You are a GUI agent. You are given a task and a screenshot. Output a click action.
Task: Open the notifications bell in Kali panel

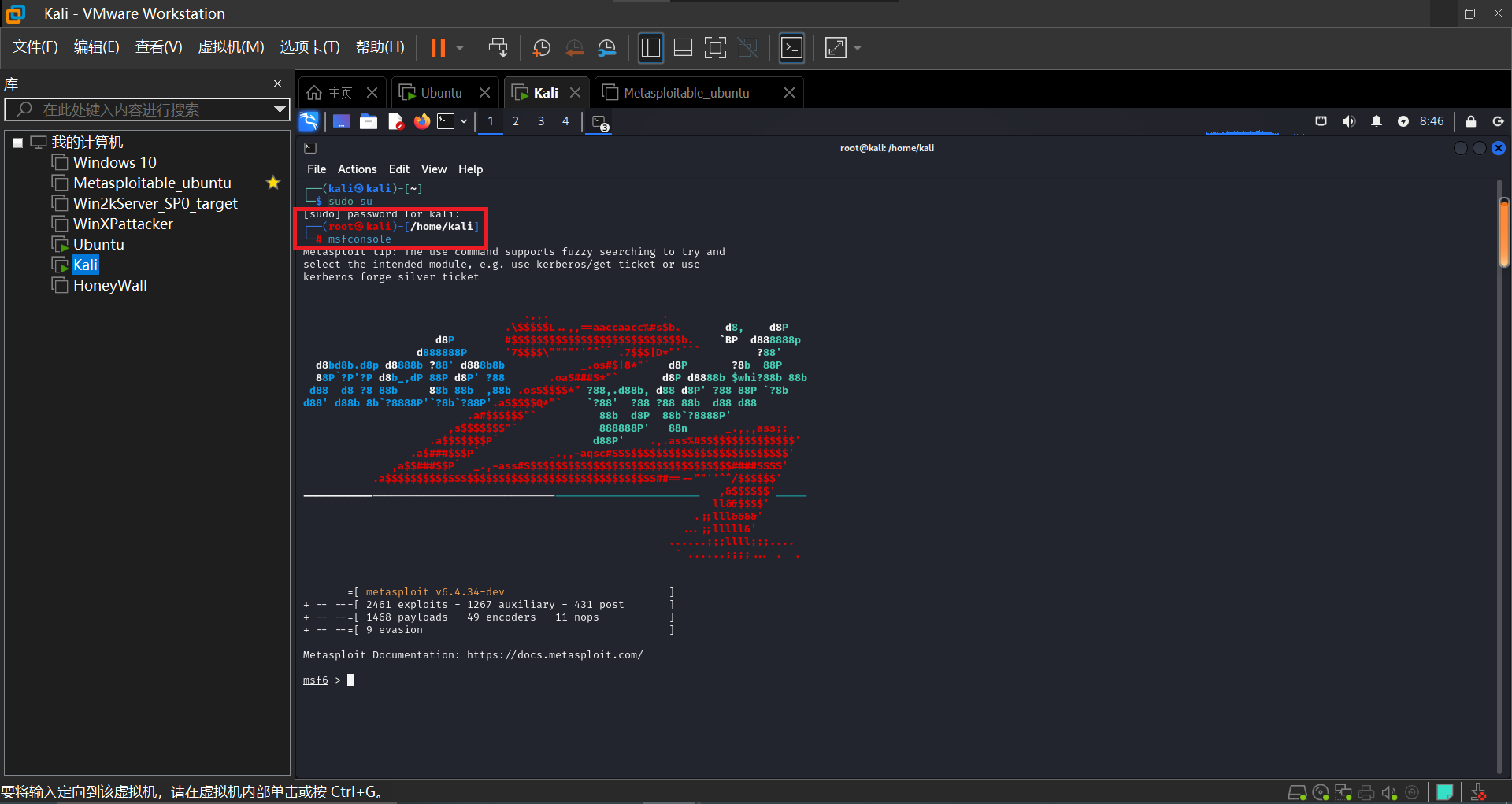tap(1377, 121)
